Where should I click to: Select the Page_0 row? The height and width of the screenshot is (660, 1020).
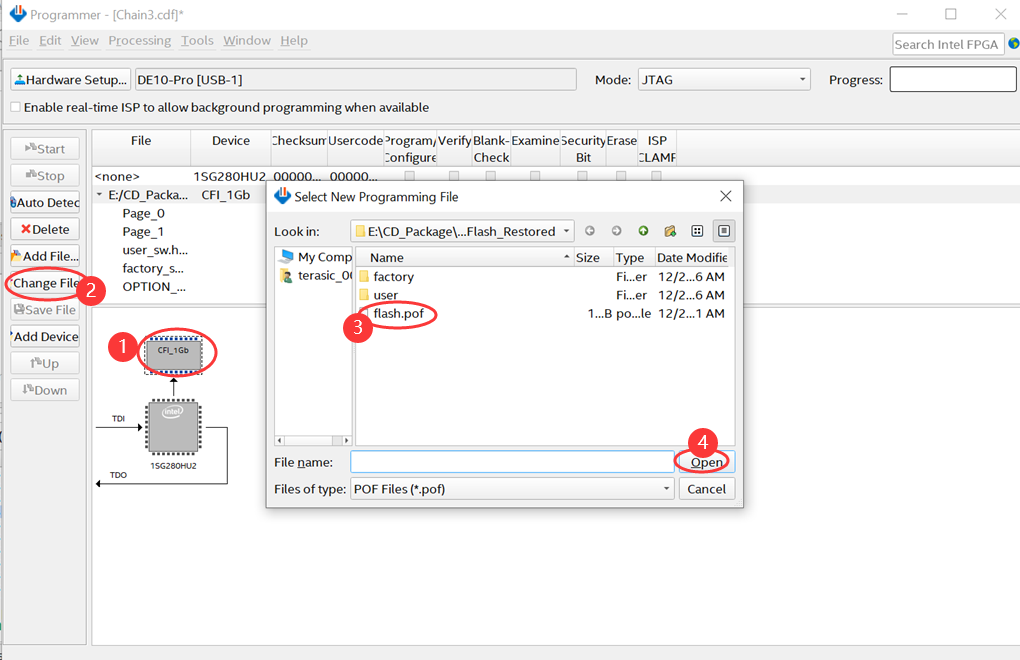point(144,213)
